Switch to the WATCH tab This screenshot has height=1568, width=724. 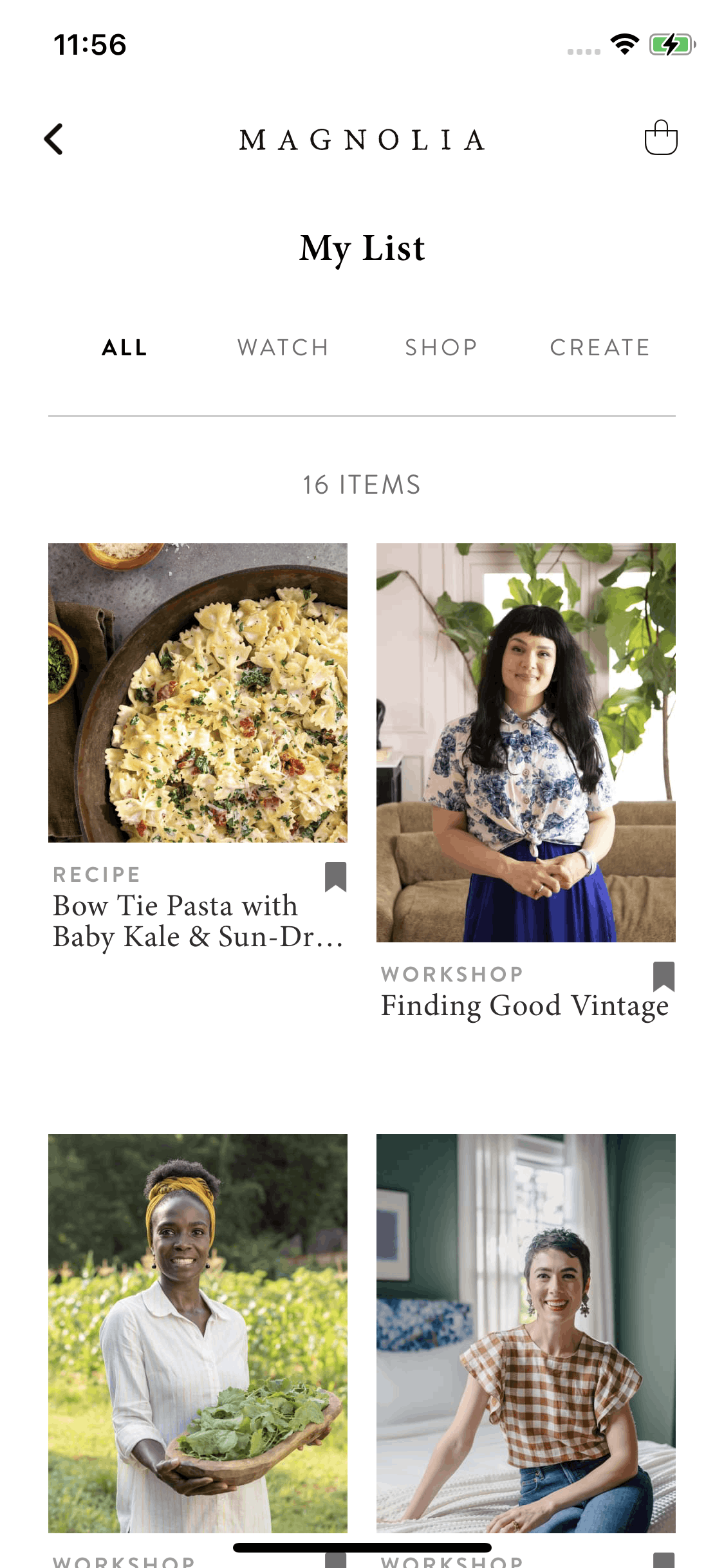(283, 348)
